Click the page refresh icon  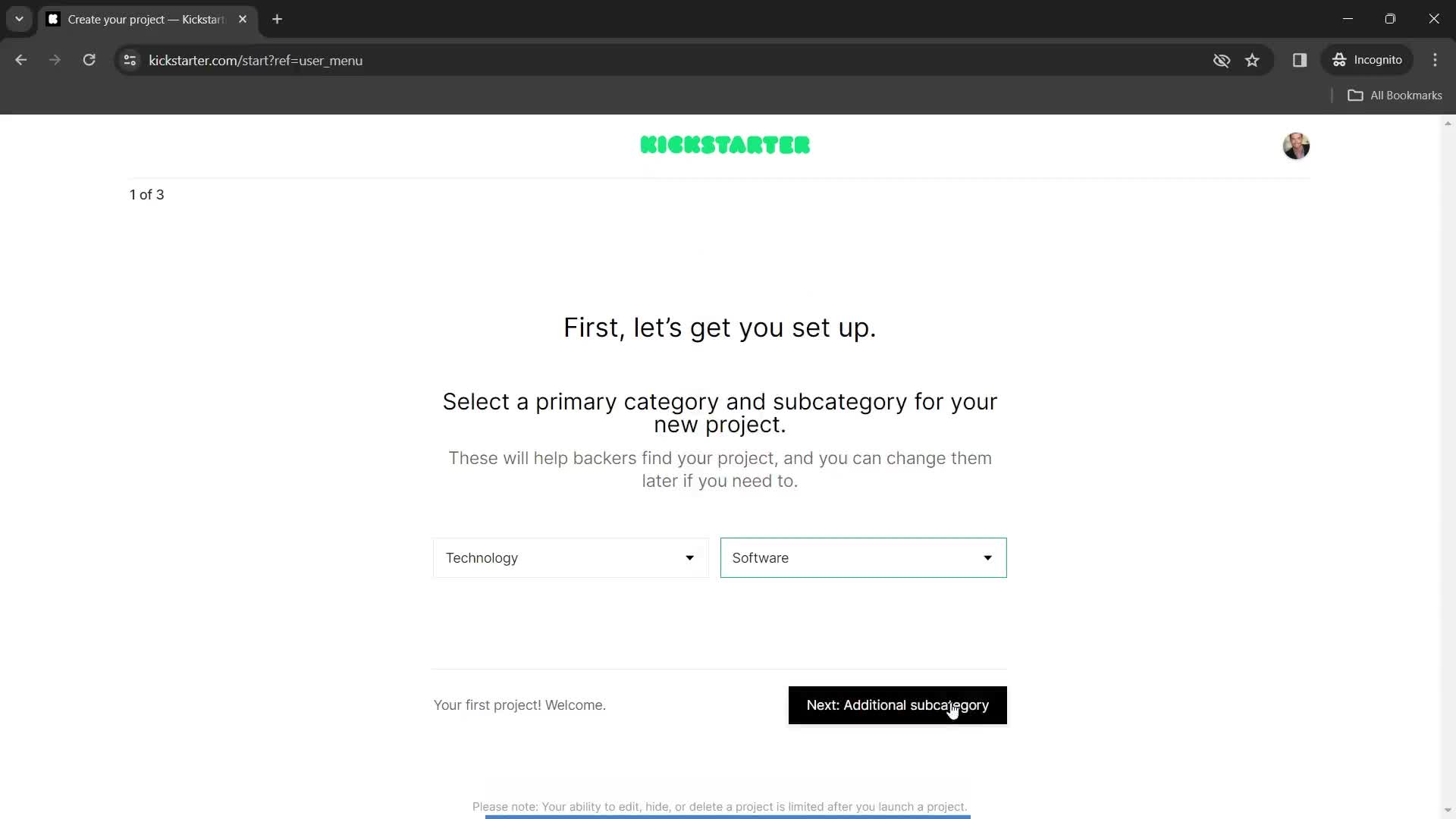click(89, 60)
